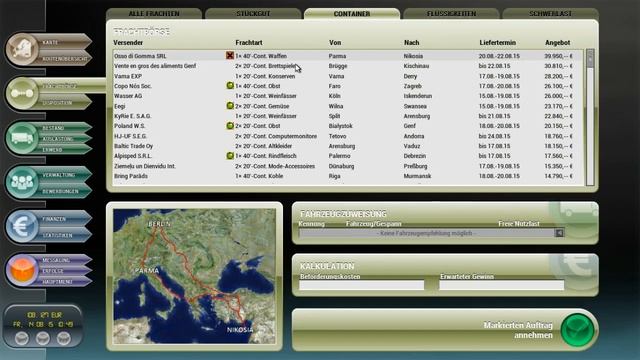Switch to the Schwerlast tab
The height and width of the screenshot is (360, 640).
tap(551, 13)
